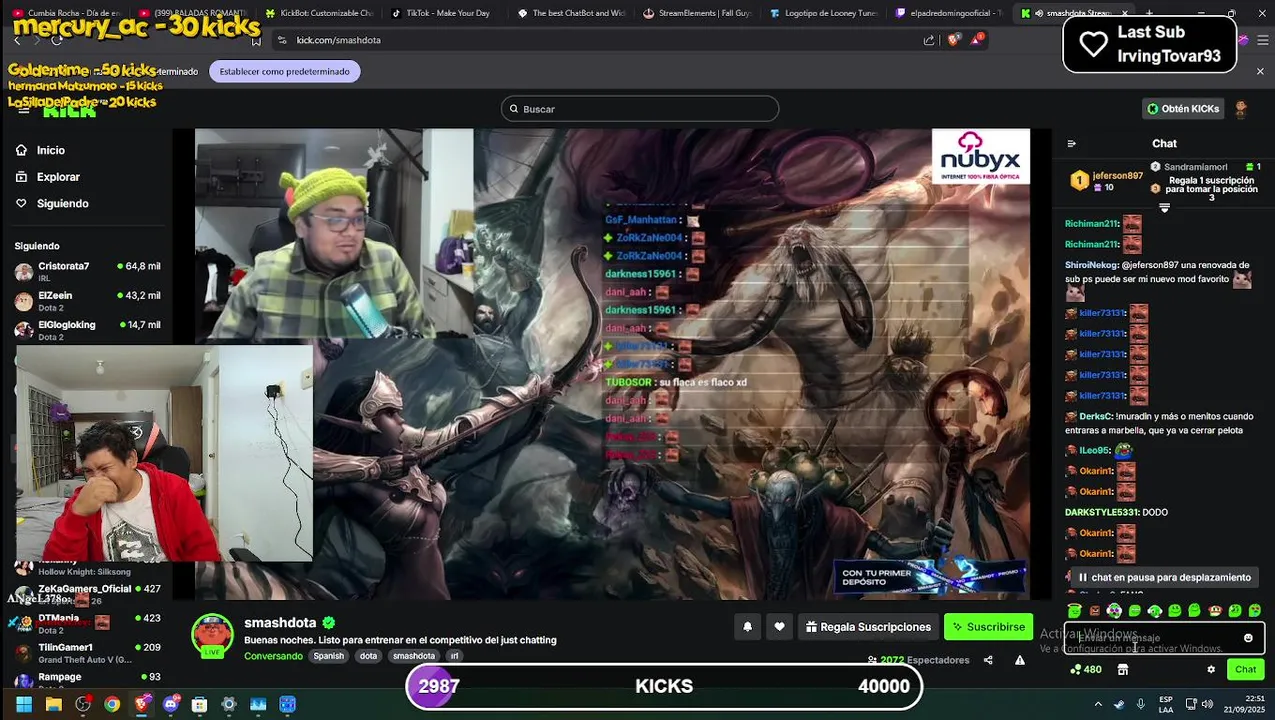Open Microsoft Store from the taskbar
The image size is (1275, 720).
(x=199, y=704)
